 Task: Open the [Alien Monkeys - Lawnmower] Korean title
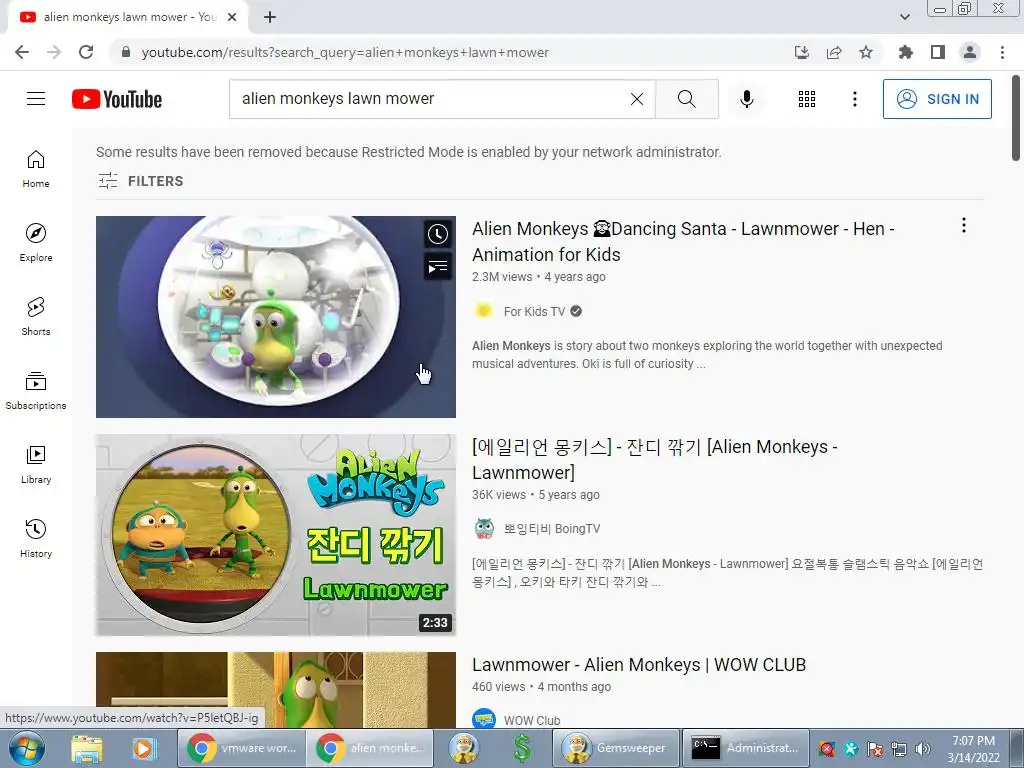[654, 460]
